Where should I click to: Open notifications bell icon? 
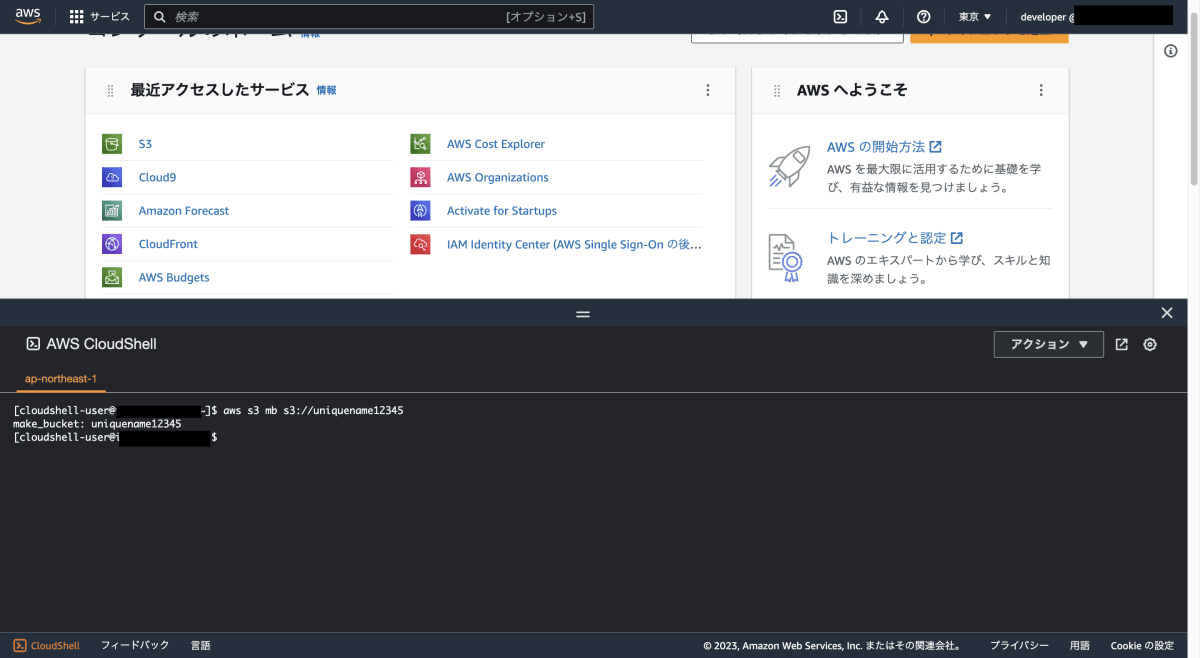point(882,16)
